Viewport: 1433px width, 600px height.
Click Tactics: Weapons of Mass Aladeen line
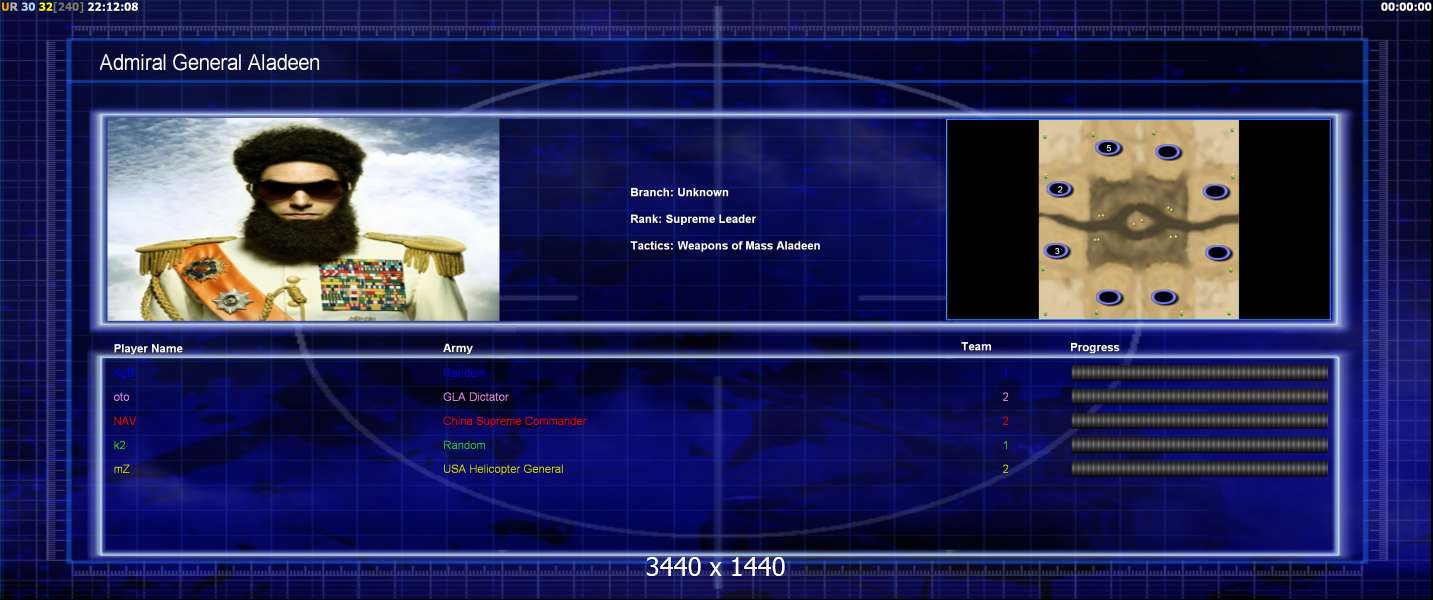[725, 246]
